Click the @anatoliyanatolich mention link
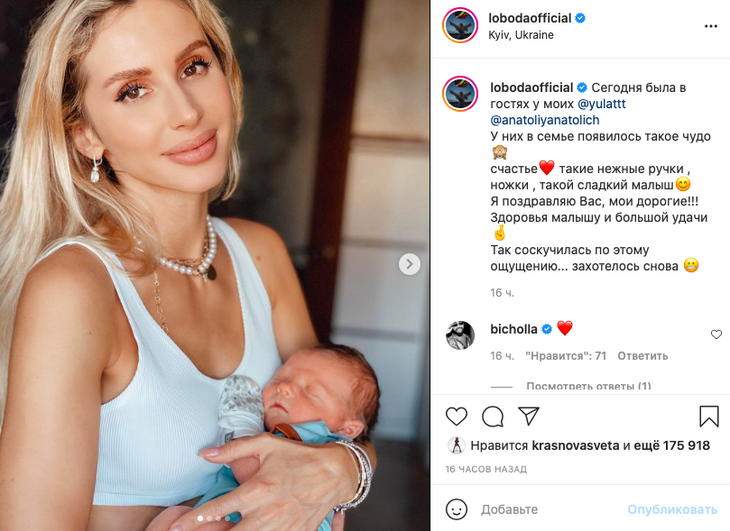The image size is (730, 531). 545,120
